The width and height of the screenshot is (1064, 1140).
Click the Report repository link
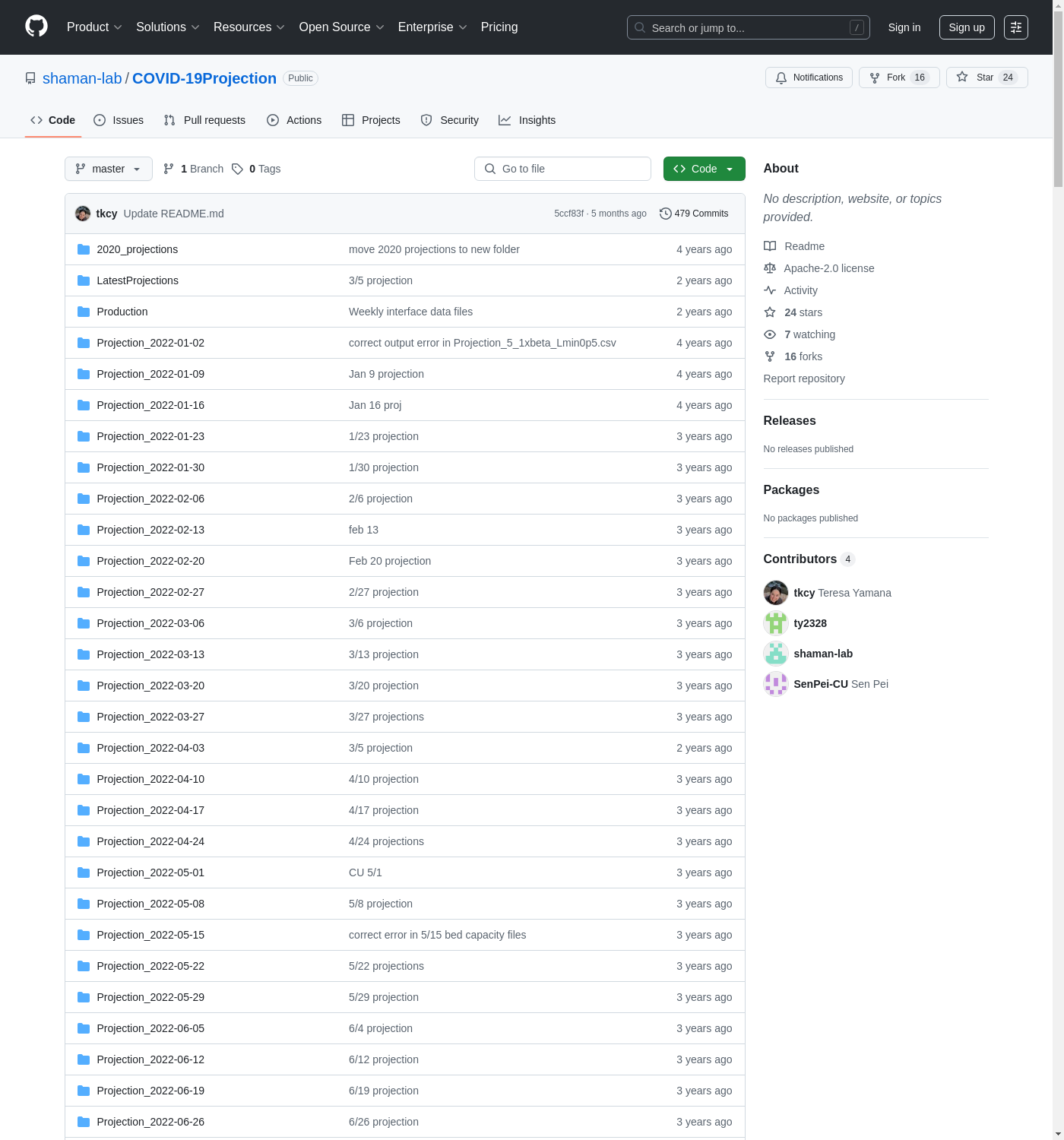(804, 378)
